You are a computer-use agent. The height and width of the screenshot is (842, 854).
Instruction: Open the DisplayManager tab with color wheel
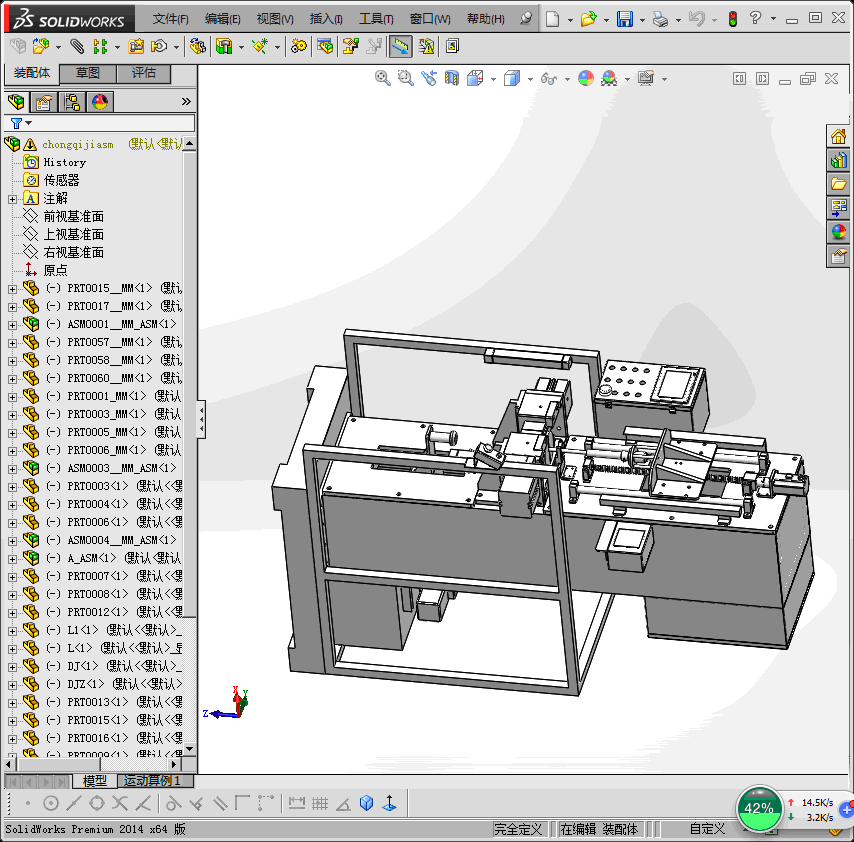(100, 101)
